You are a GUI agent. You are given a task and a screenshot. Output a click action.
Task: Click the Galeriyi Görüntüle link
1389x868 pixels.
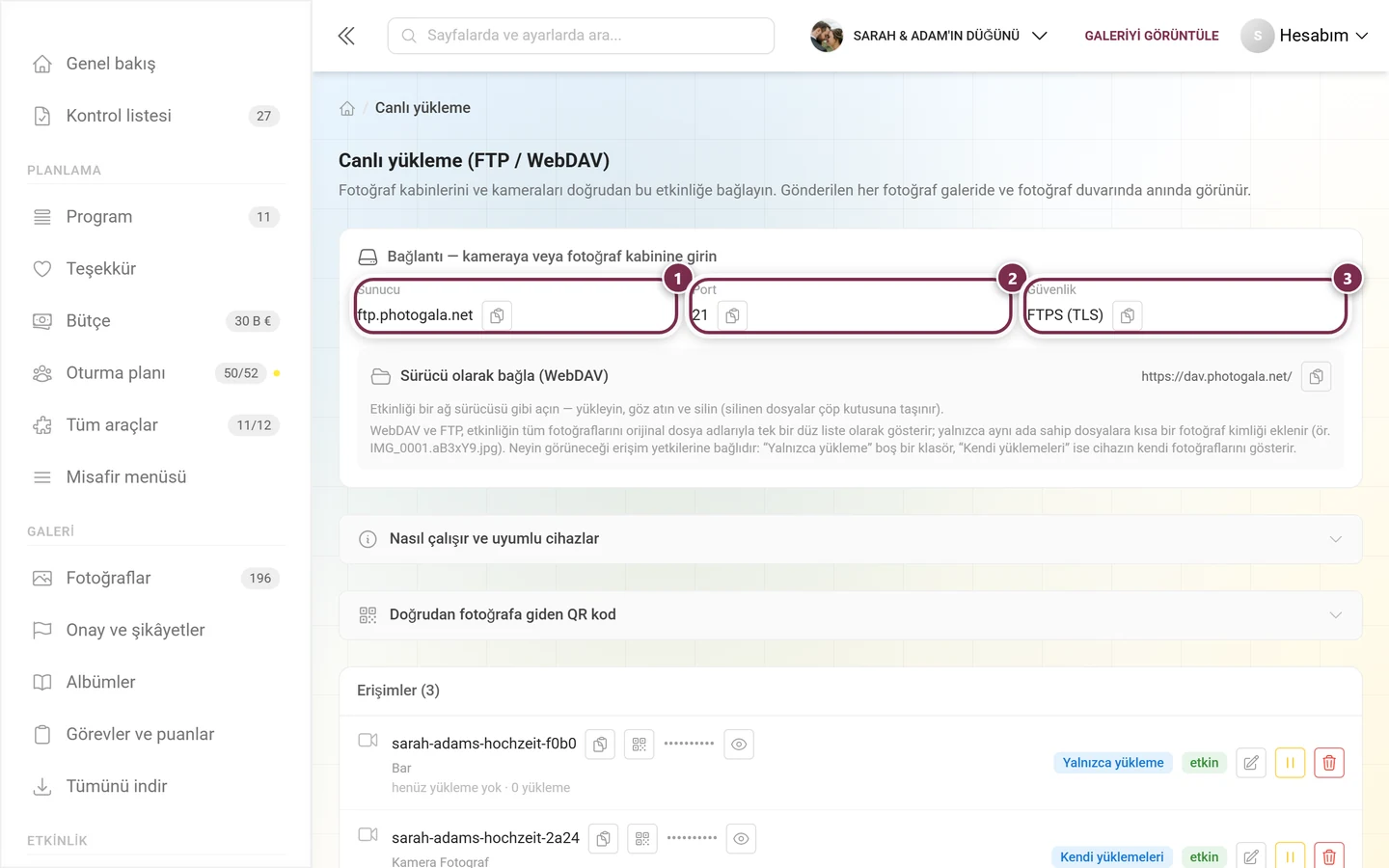pyautogui.click(x=1152, y=36)
